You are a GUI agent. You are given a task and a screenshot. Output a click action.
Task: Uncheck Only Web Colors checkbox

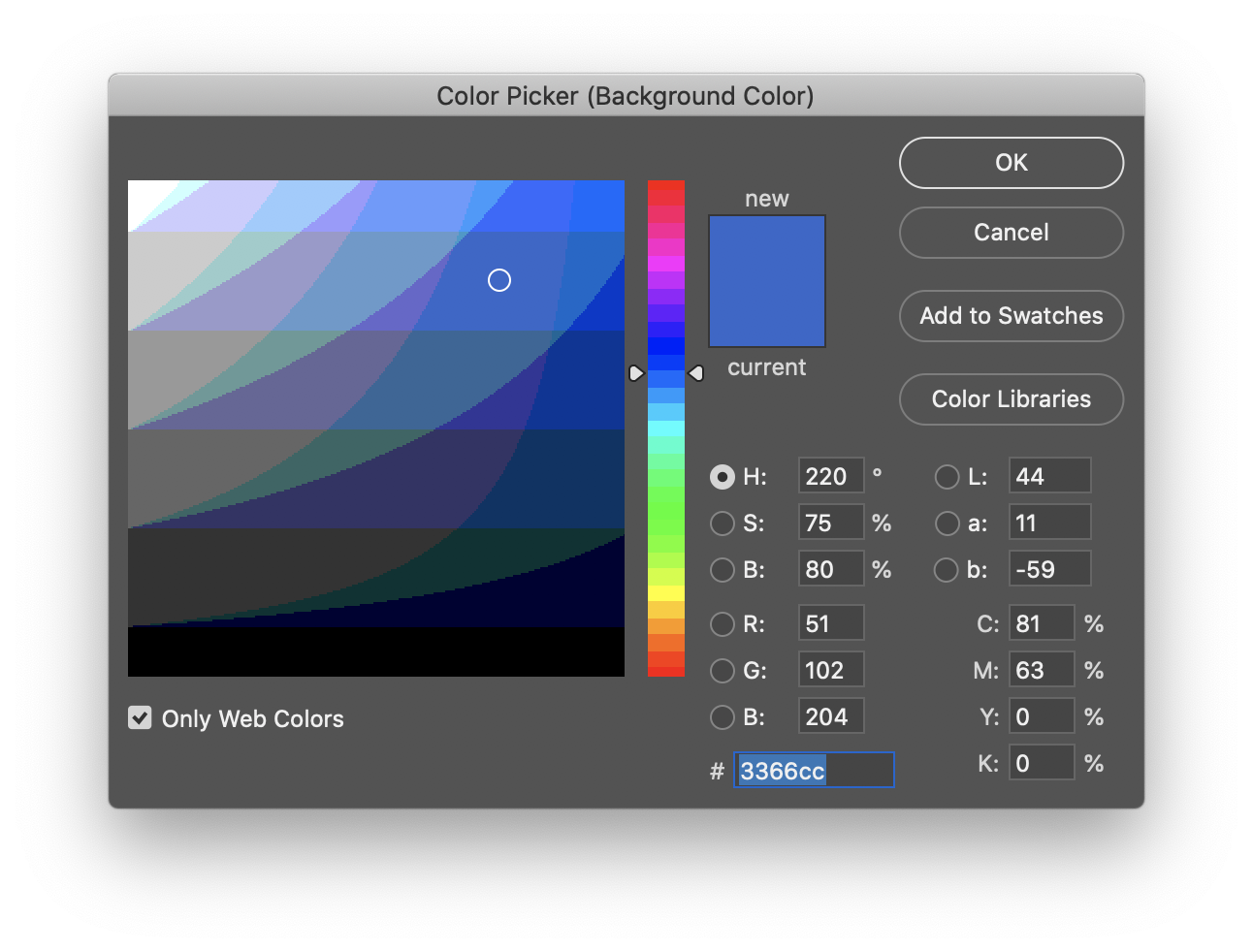(x=141, y=718)
